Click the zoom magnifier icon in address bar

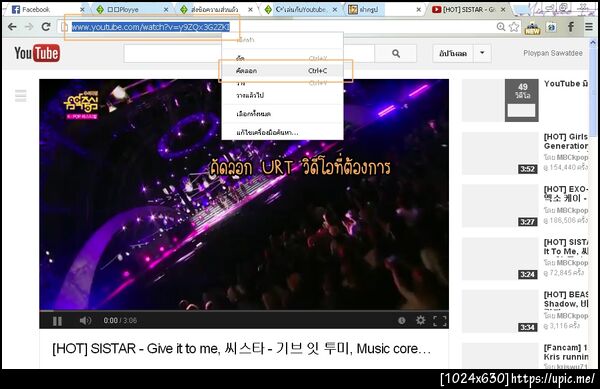[501, 26]
